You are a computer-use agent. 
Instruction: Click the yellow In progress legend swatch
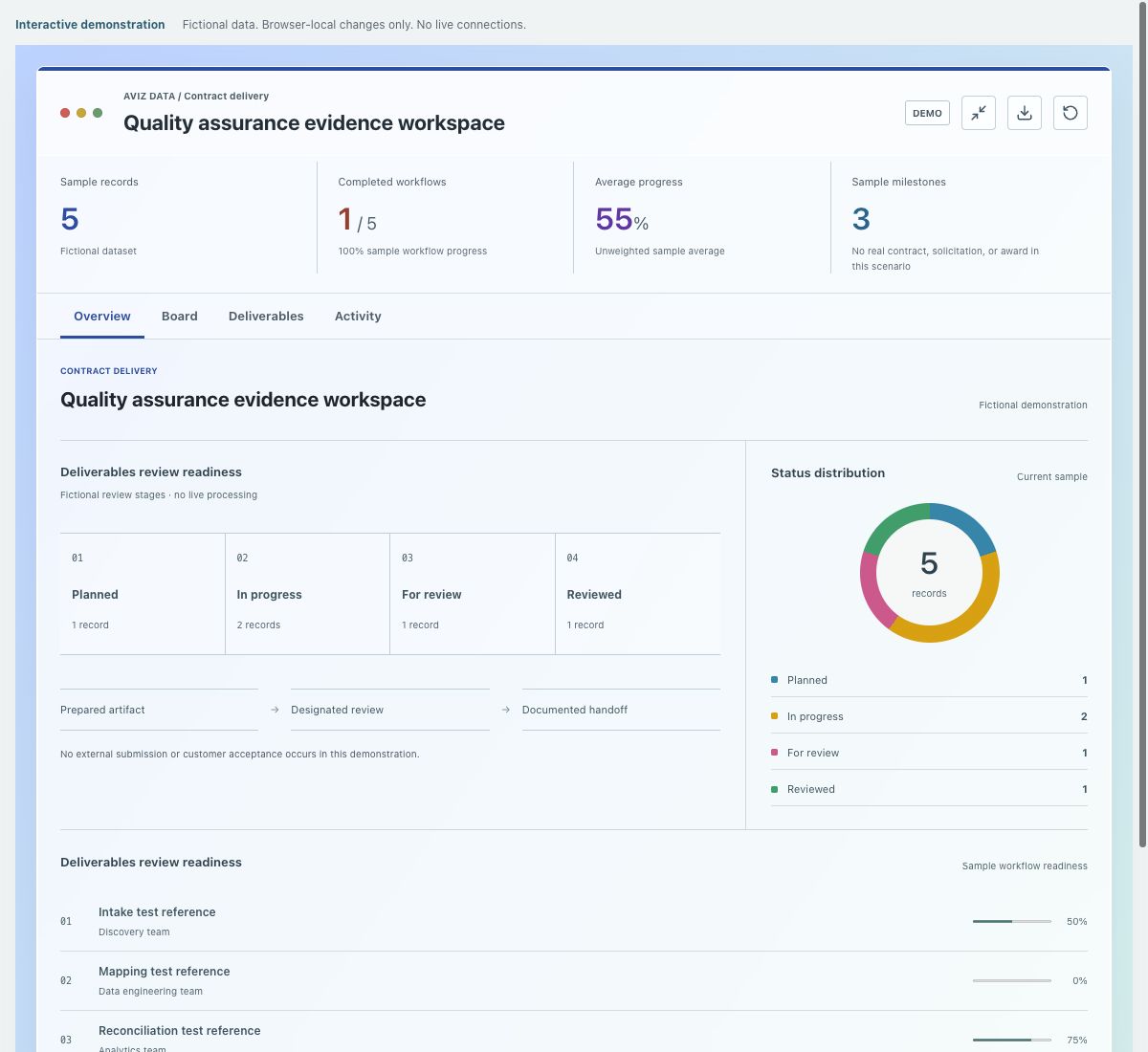pyautogui.click(x=774, y=716)
